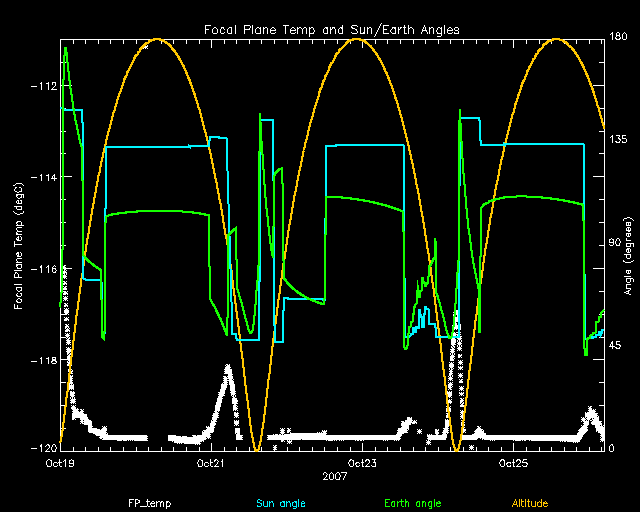Click the 135 degree right axis label
Image resolution: width=640 pixels, height=512 pixels.
[618, 140]
